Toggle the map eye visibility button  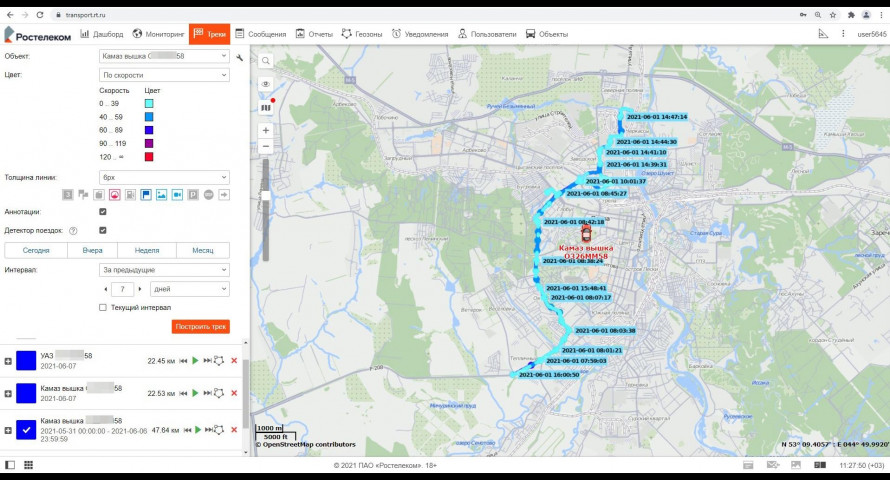pyautogui.click(x=266, y=85)
